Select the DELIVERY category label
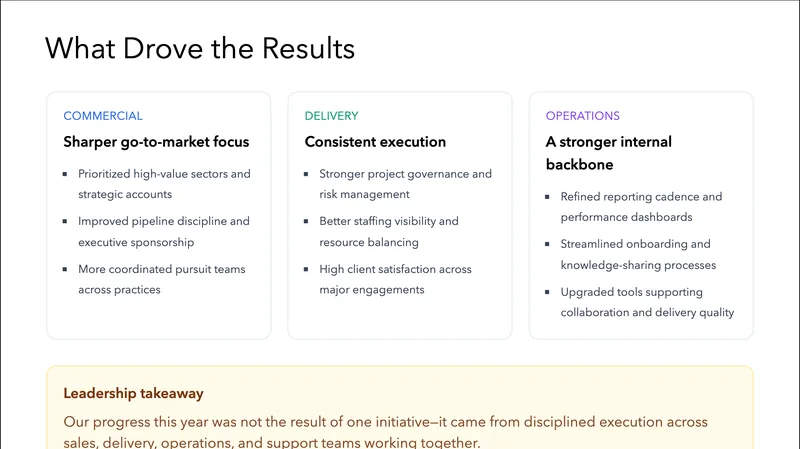This screenshot has height=449, width=800. click(x=331, y=116)
